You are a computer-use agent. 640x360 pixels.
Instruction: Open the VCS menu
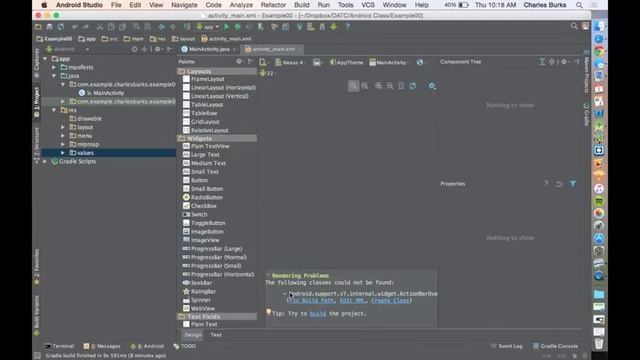tap(368, 5)
